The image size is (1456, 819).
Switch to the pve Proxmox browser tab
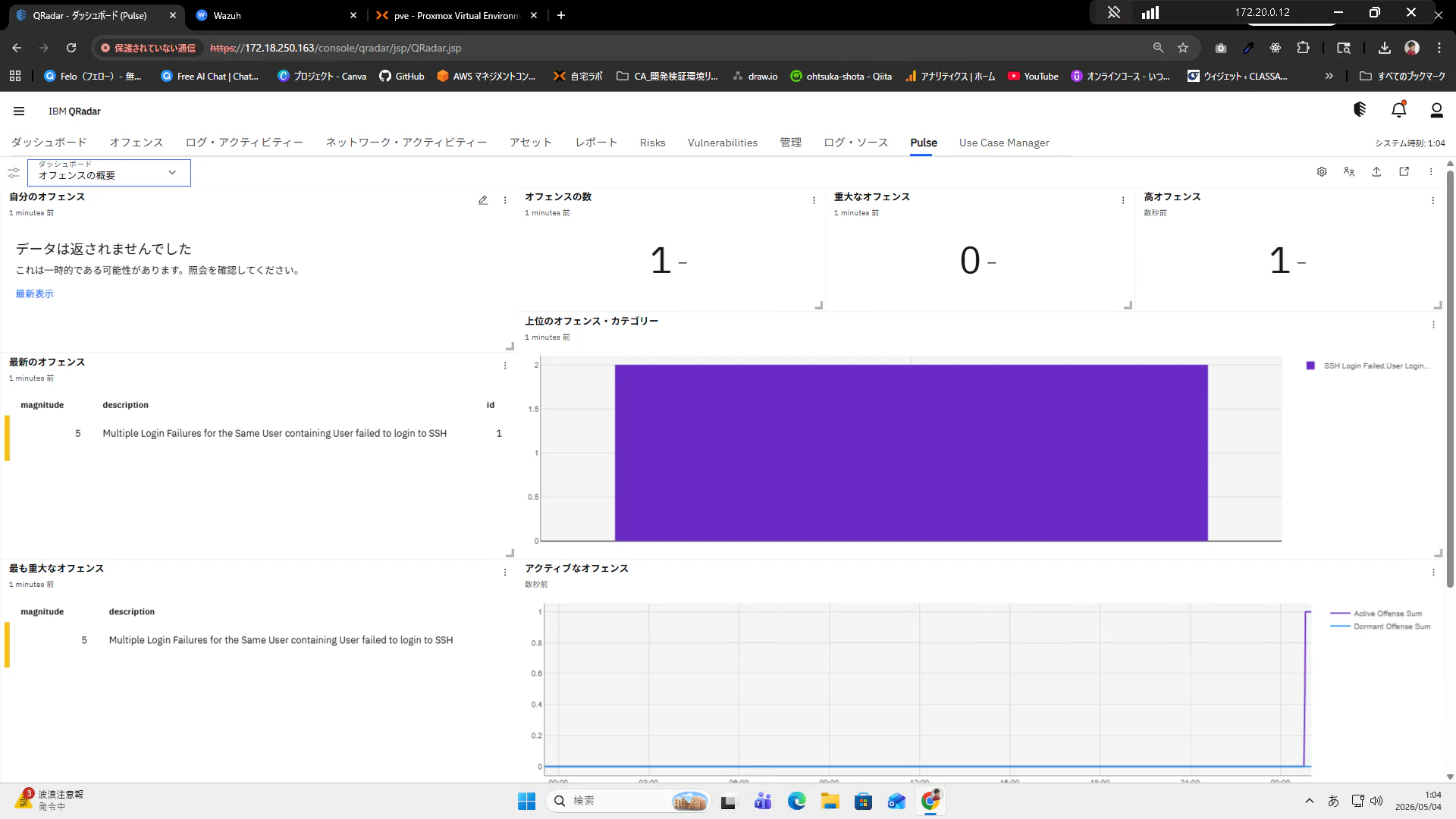(x=455, y=15)
